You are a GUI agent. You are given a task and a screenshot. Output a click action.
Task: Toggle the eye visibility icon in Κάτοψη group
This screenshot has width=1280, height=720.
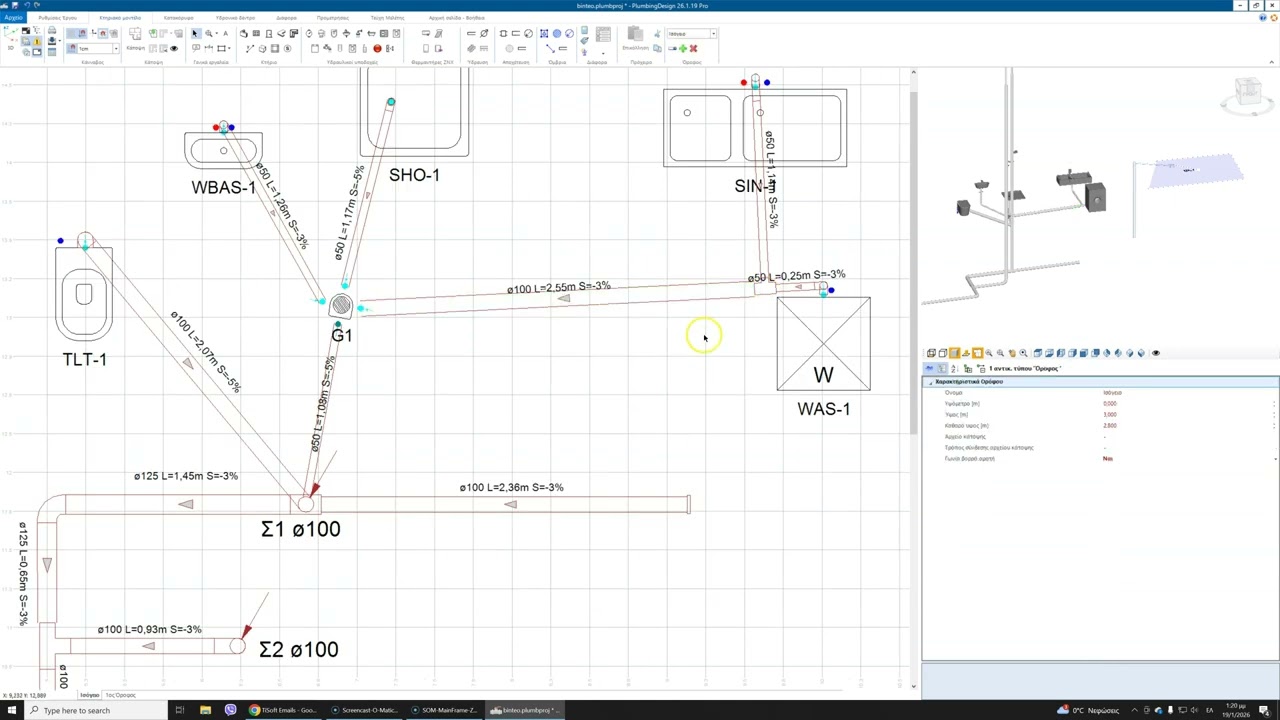point(174,48)
